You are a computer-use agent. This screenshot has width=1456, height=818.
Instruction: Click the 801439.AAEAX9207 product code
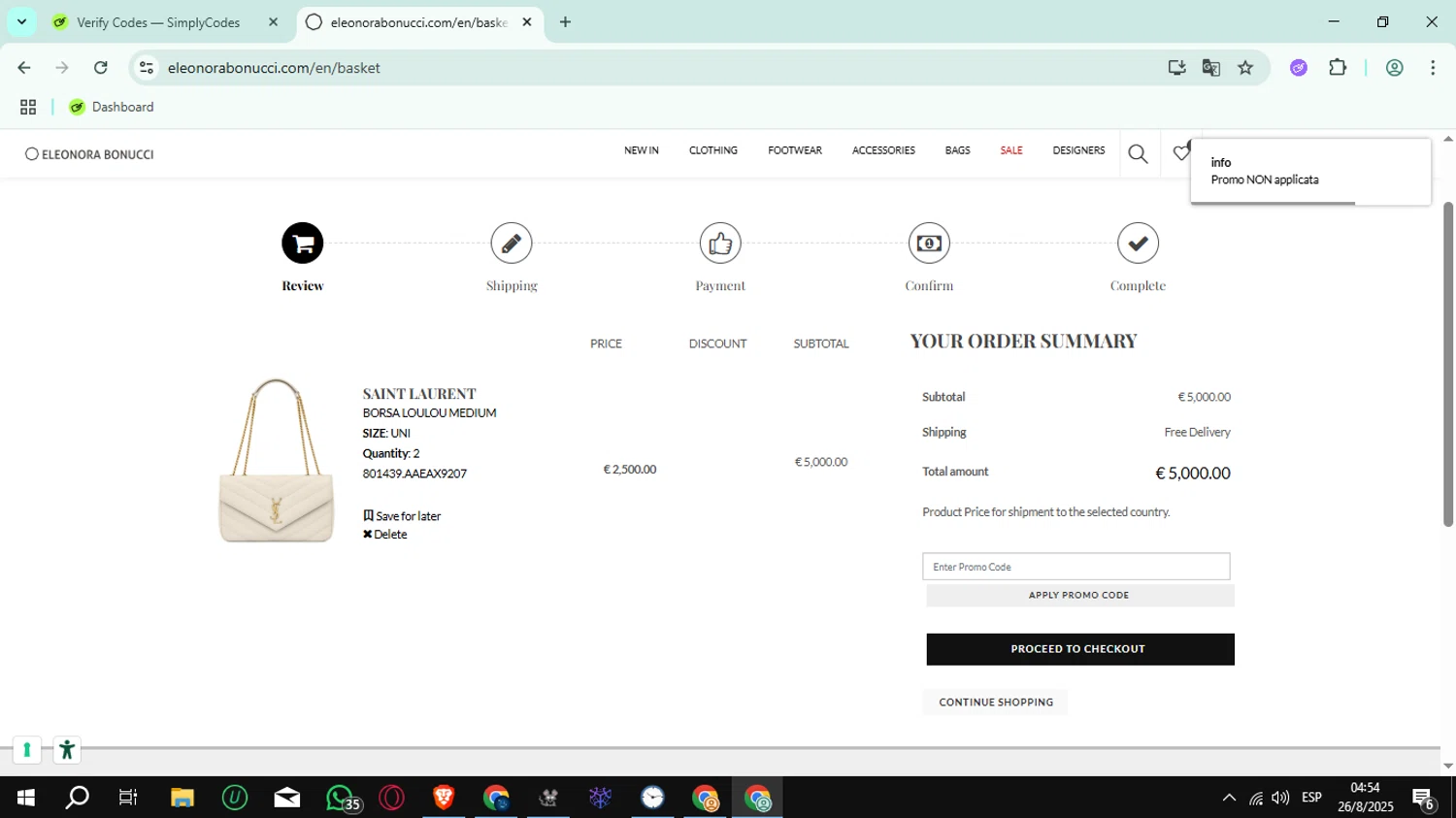click(414, 474)
